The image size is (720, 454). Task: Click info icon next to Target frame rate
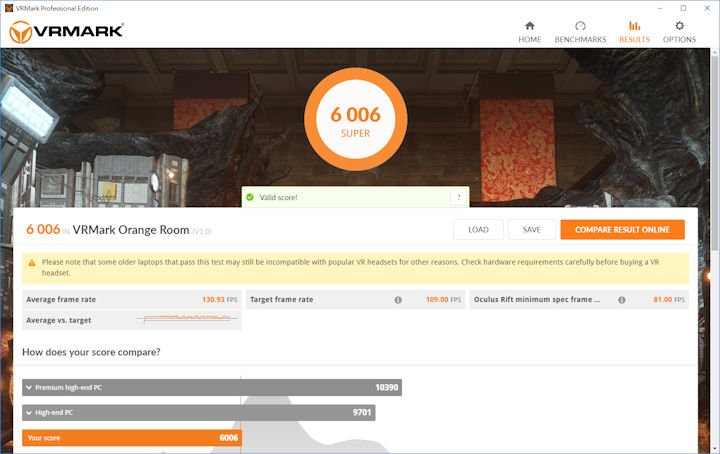(398, 300)
